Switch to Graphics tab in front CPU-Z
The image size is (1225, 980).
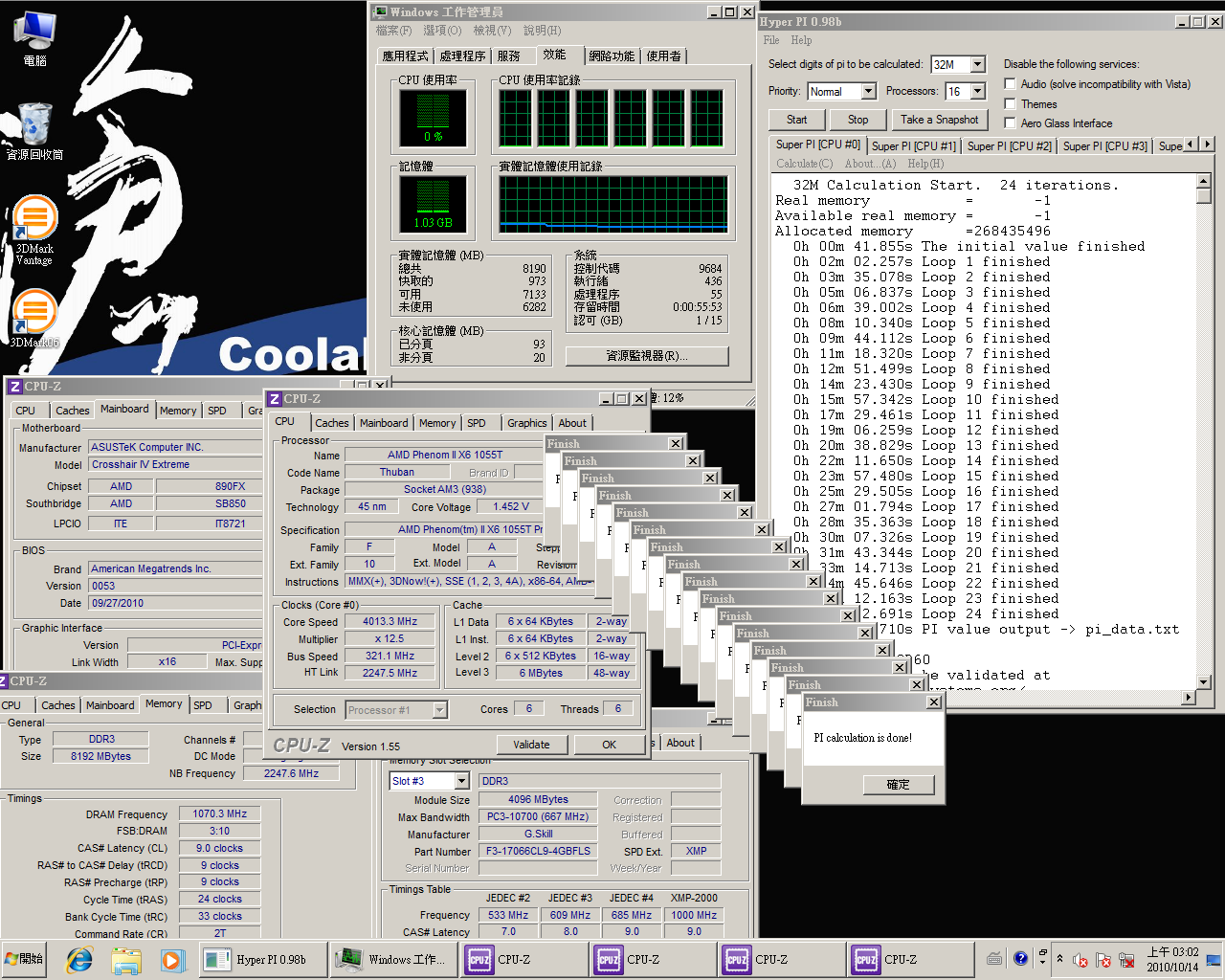527,423
